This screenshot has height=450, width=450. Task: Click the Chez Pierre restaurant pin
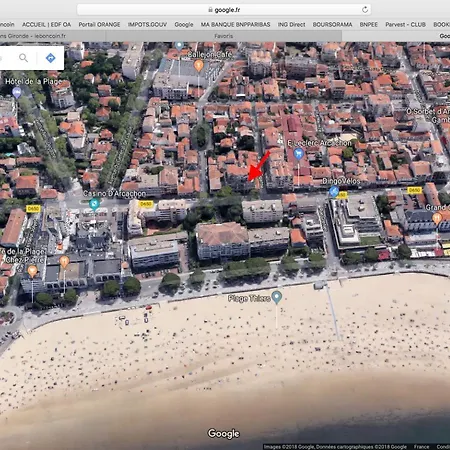coord(32,271)
